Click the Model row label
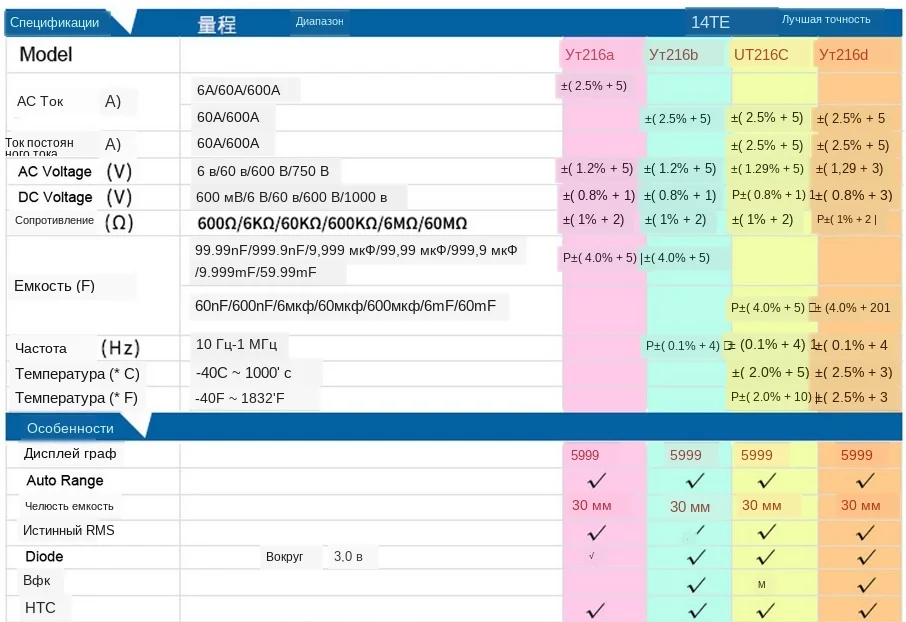This screenshot has width=906, height=622. [x=46, y=54]
